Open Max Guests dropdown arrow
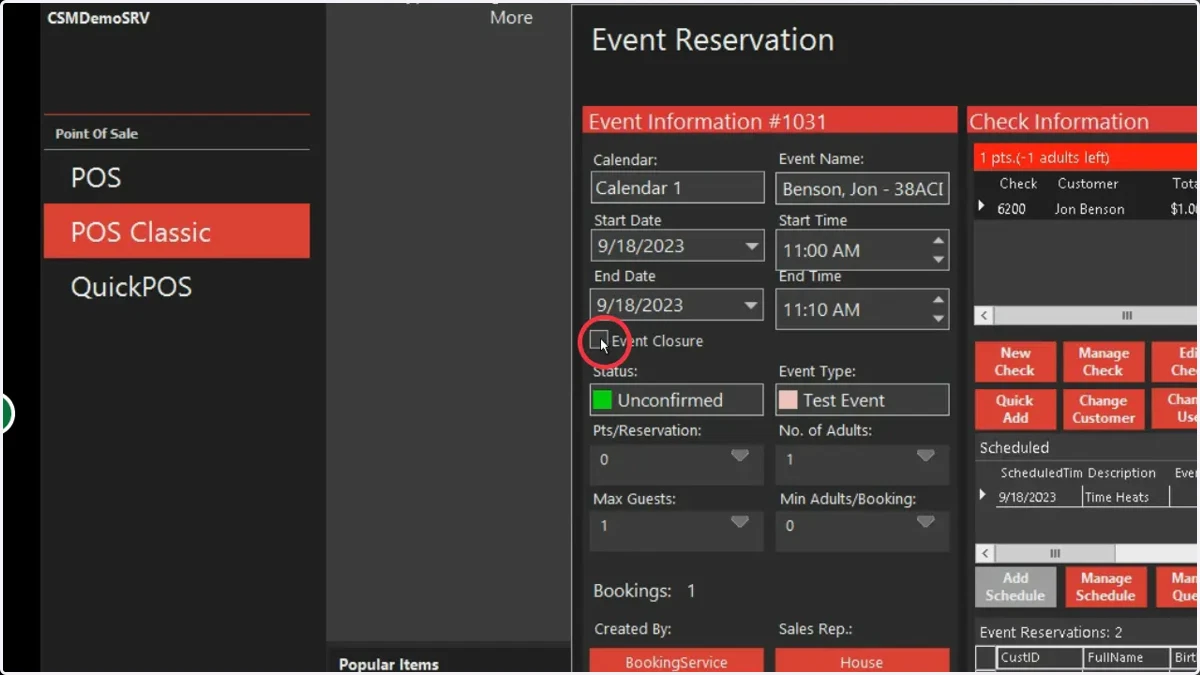This screenshot has height=675, width=1200. [740, 522]
